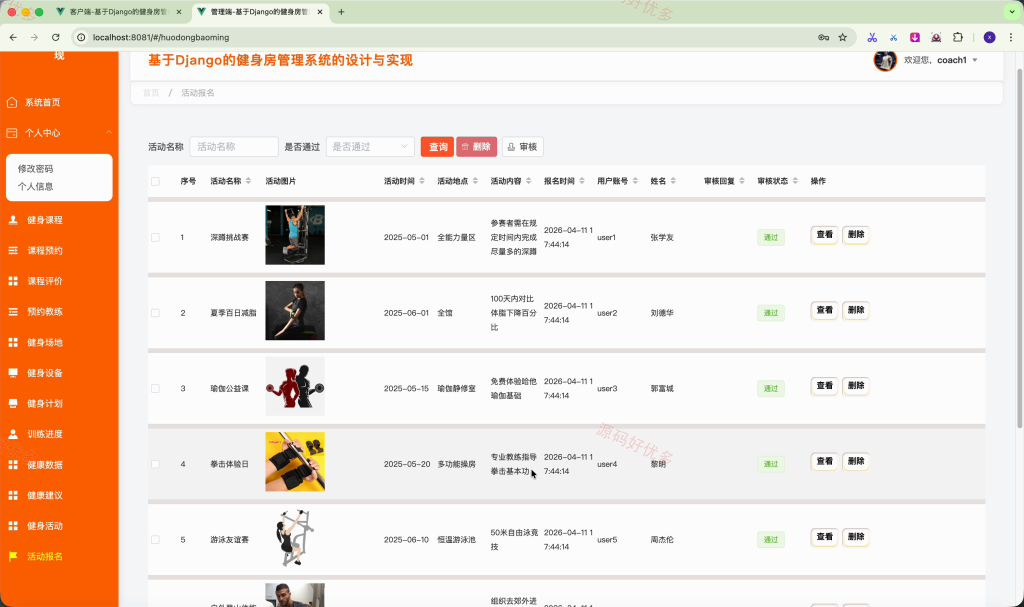Click the page vertical scrollbar
The height and width of the screenshot is (607, 1024).
click(1019, 248)
